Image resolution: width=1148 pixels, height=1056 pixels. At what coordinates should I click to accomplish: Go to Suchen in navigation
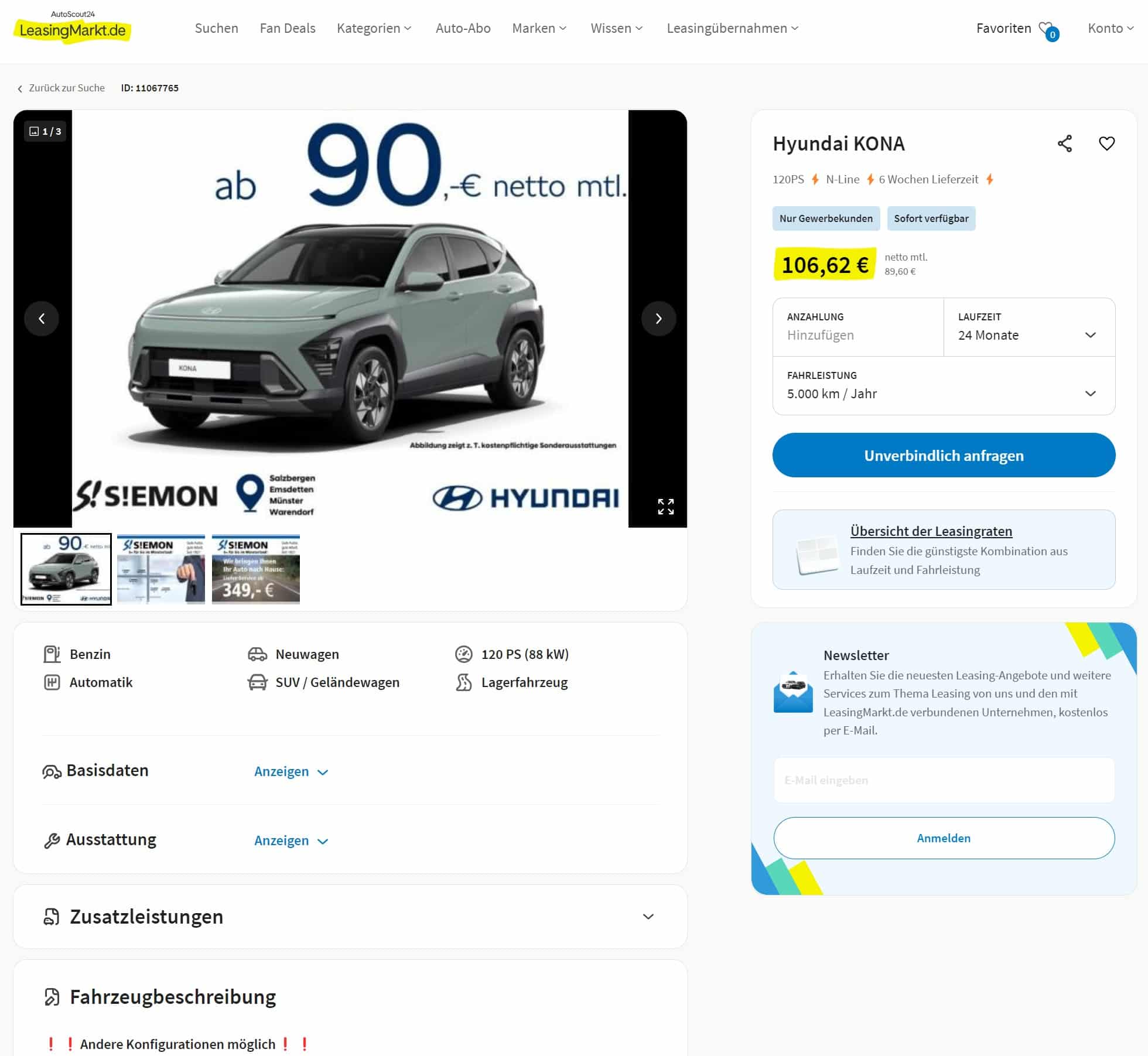pos(216,28)
